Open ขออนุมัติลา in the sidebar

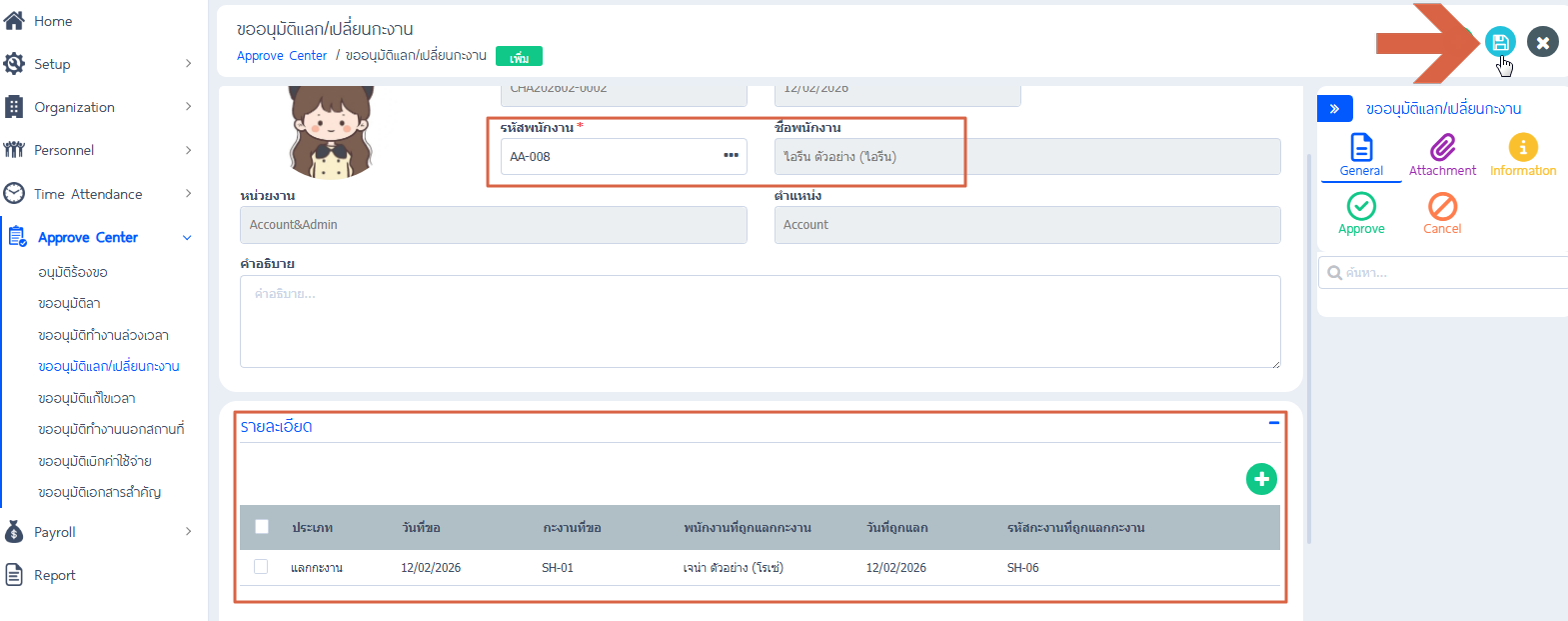[69, 303]
